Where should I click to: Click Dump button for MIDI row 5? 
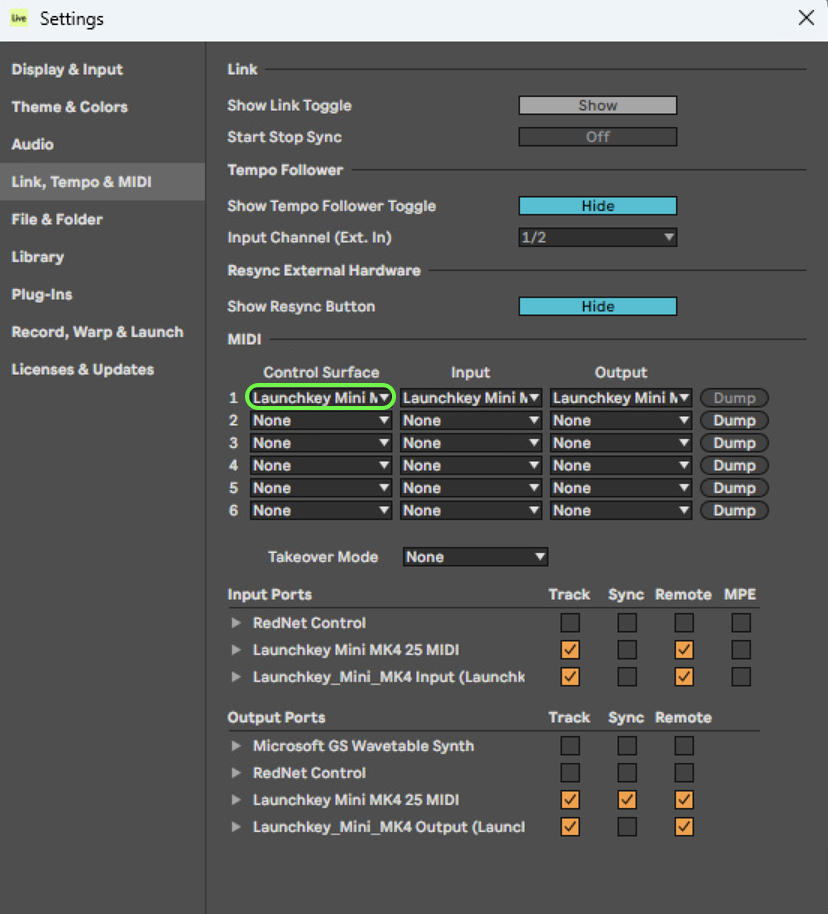pos(734,488)
